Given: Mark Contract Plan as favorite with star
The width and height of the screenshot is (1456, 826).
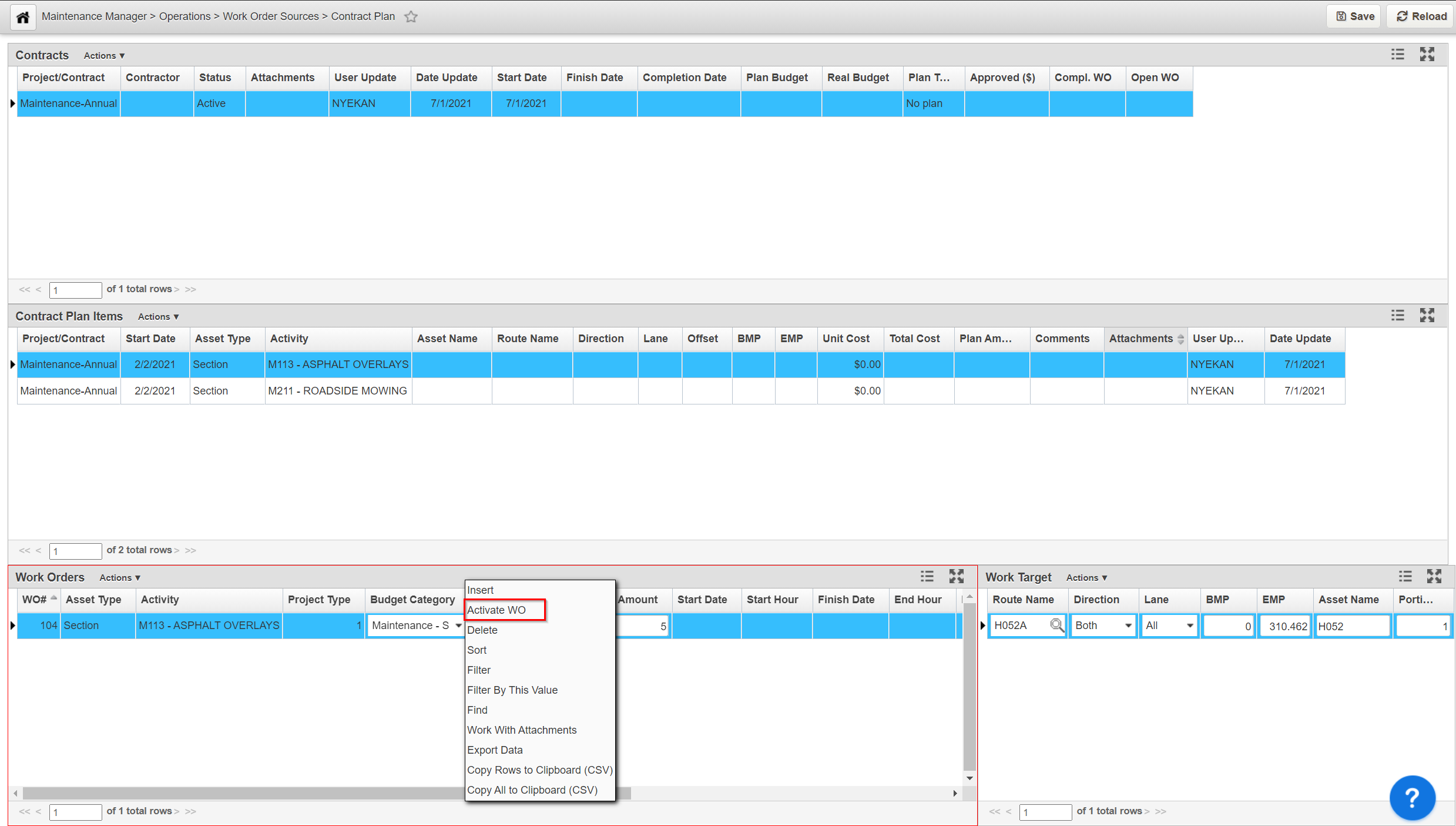Looking at the screenshot, I should (x=411, y=16).
